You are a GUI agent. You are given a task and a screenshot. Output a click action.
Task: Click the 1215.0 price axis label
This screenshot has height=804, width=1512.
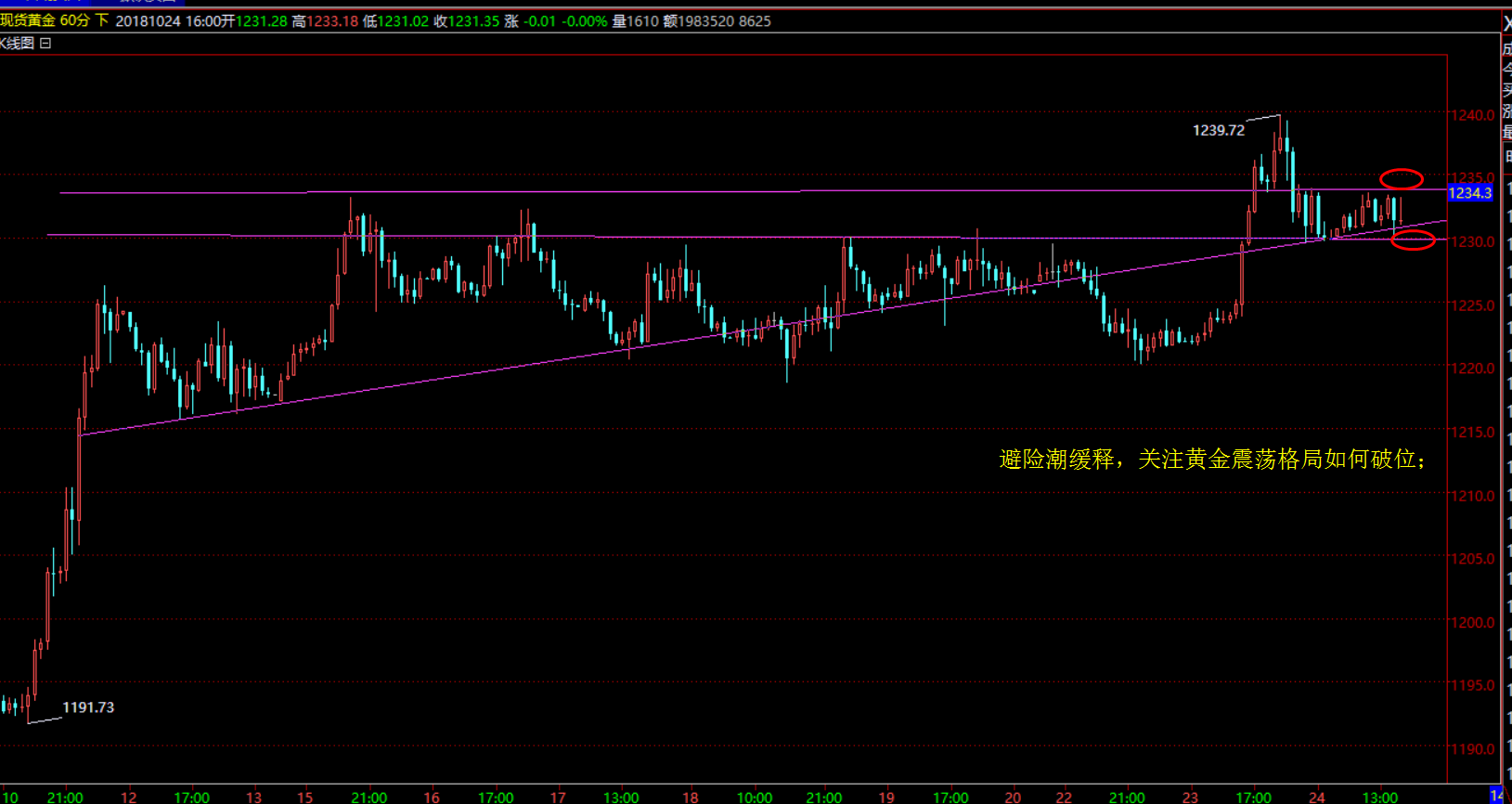click(1473, 433)
